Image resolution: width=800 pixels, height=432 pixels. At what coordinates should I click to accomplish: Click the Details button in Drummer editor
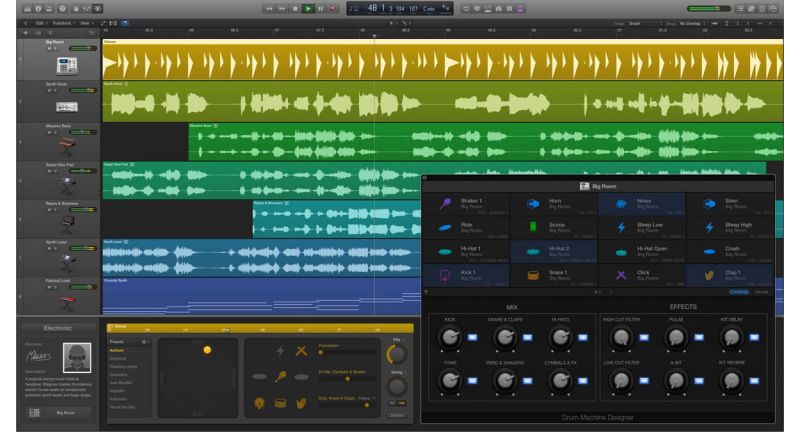point(396,415)
